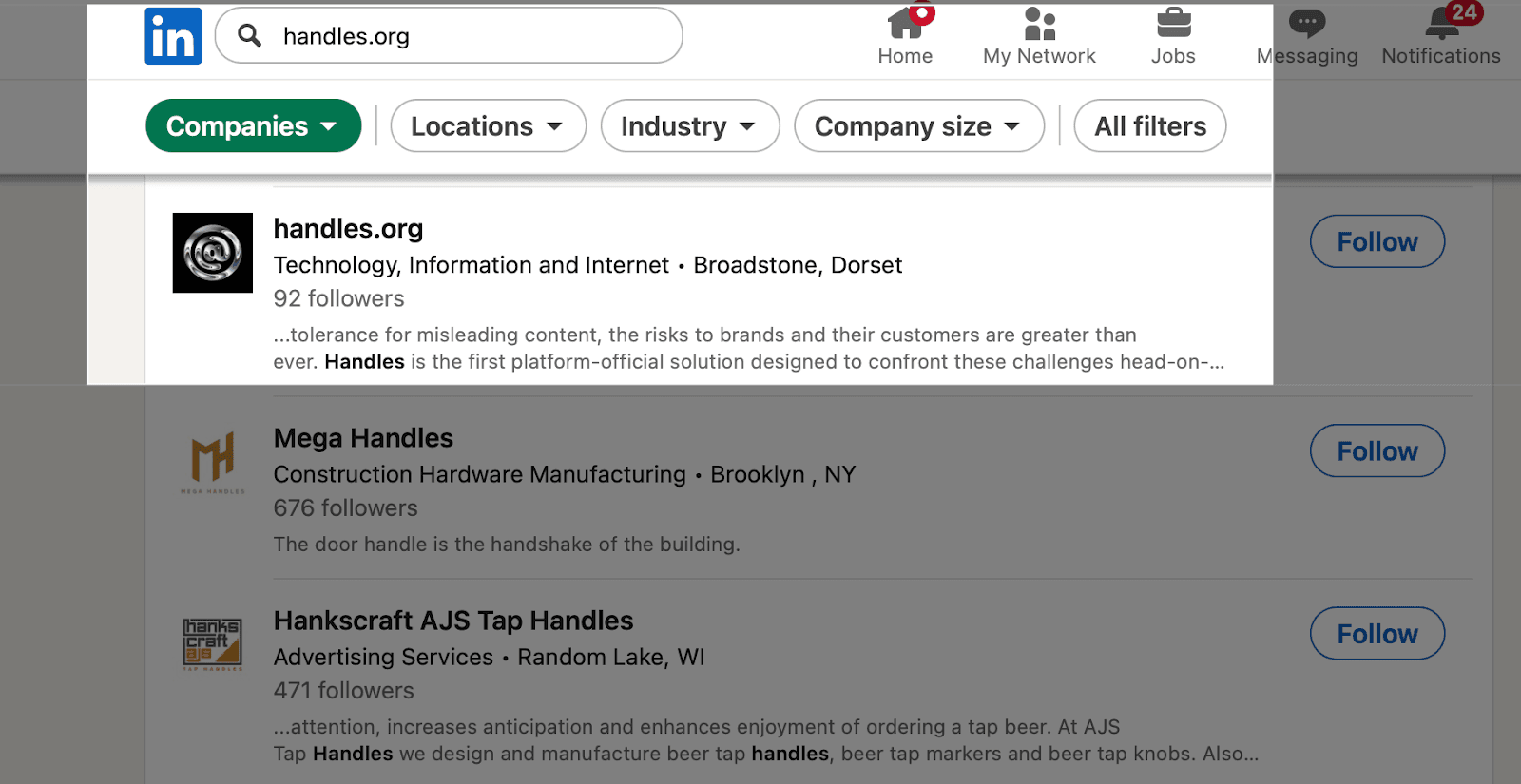Open All filters panel
1521x784 pixels.
click(x=1150, y=125)
